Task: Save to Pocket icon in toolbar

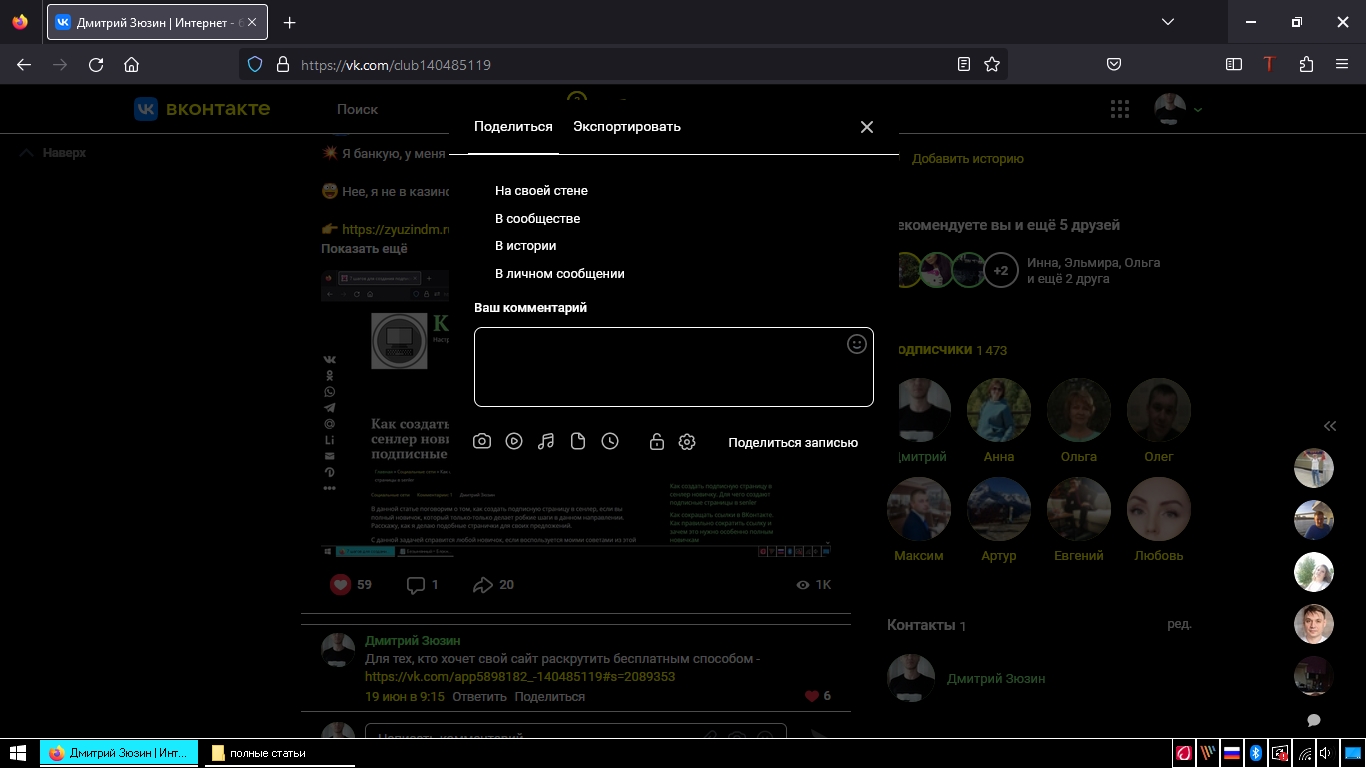Action: pos(1114,64)
